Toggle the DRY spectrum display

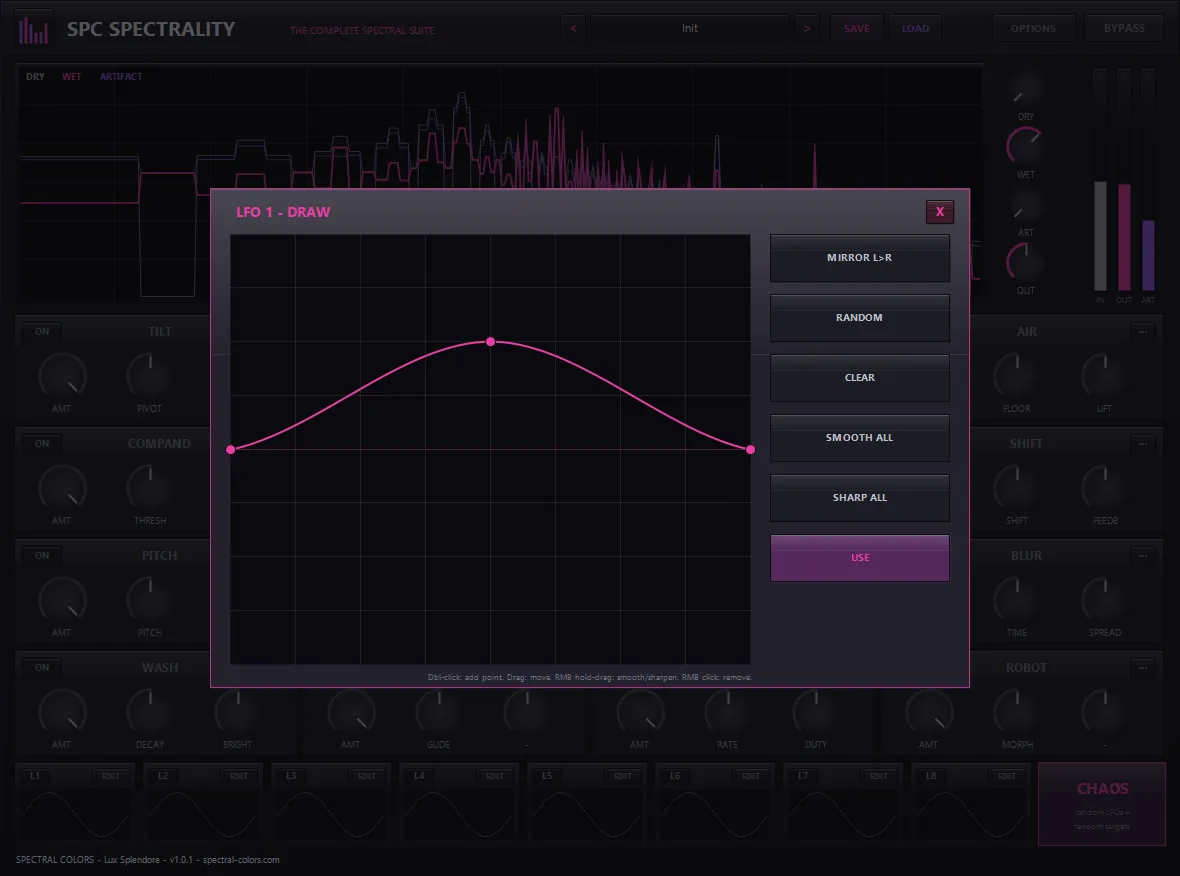[35, 77]
